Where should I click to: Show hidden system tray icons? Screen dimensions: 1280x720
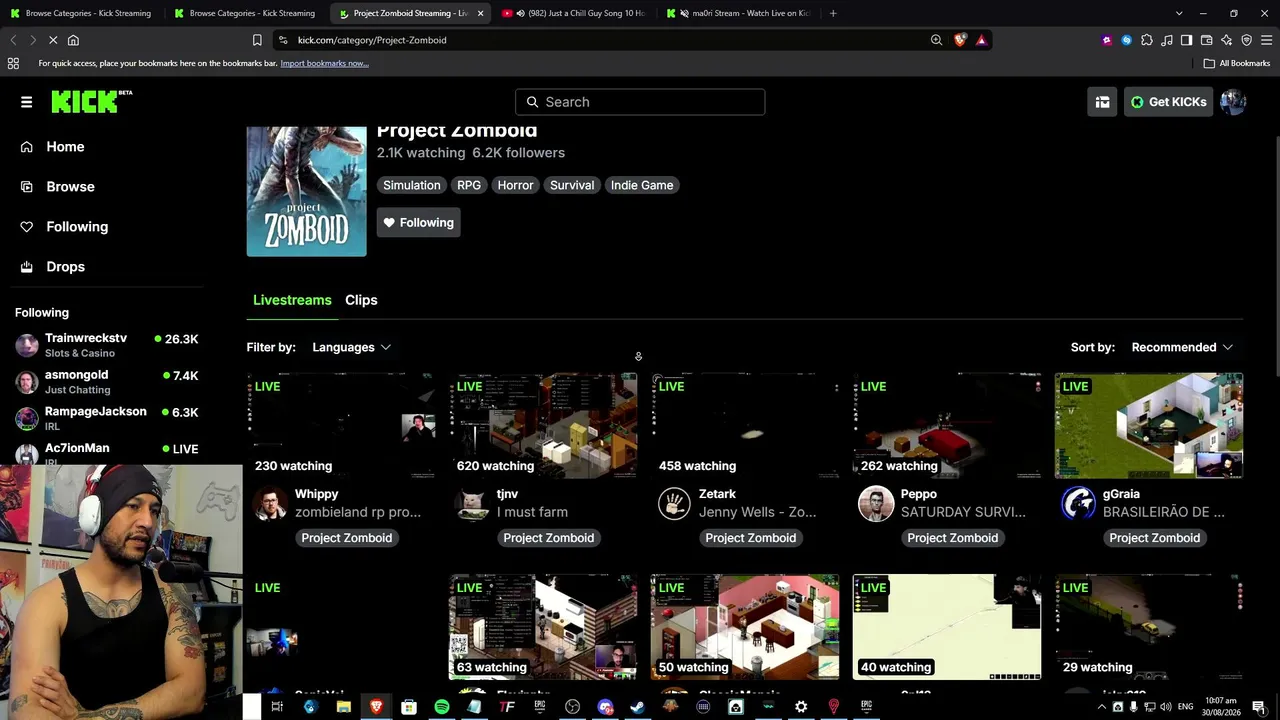coord(1102,707)
